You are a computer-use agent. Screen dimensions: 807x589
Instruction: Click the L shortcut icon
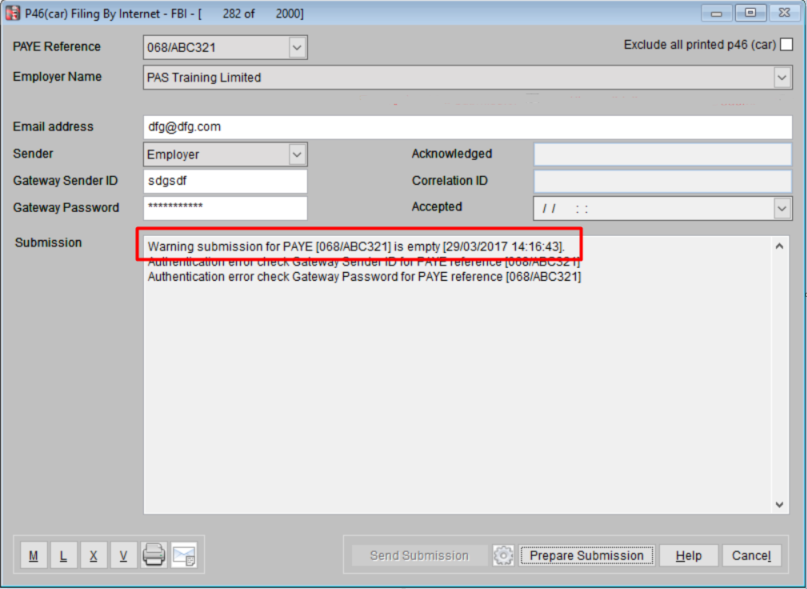(63, 555)
